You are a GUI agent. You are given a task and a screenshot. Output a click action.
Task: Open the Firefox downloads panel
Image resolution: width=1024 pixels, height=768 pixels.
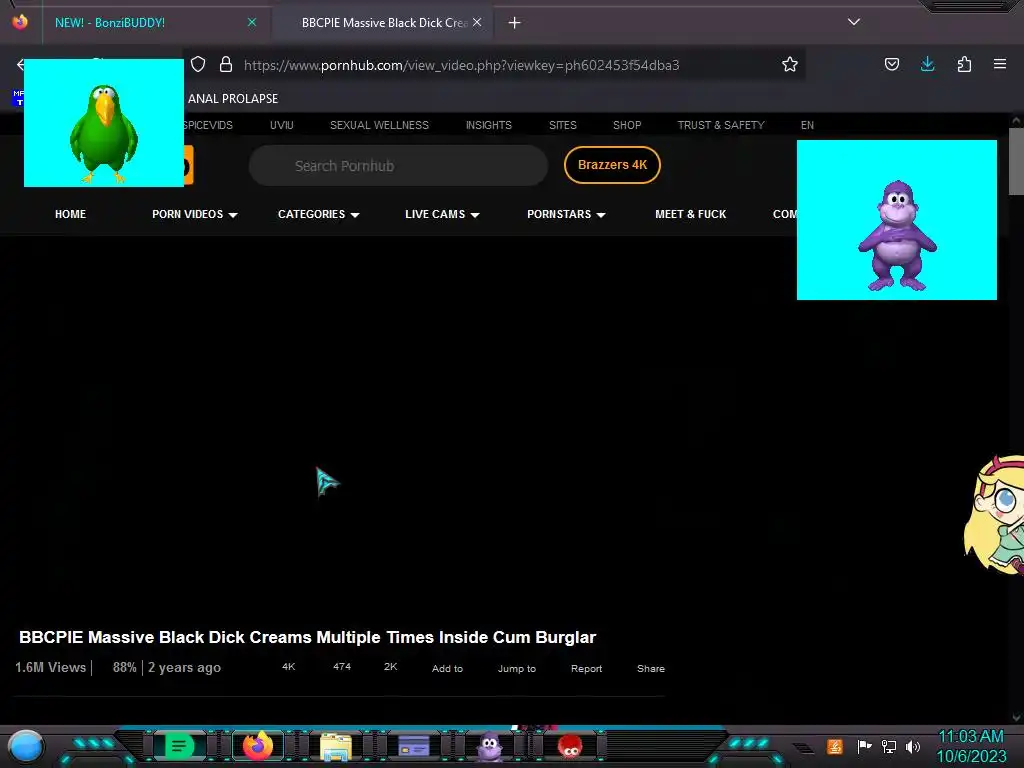coord(927,64)
